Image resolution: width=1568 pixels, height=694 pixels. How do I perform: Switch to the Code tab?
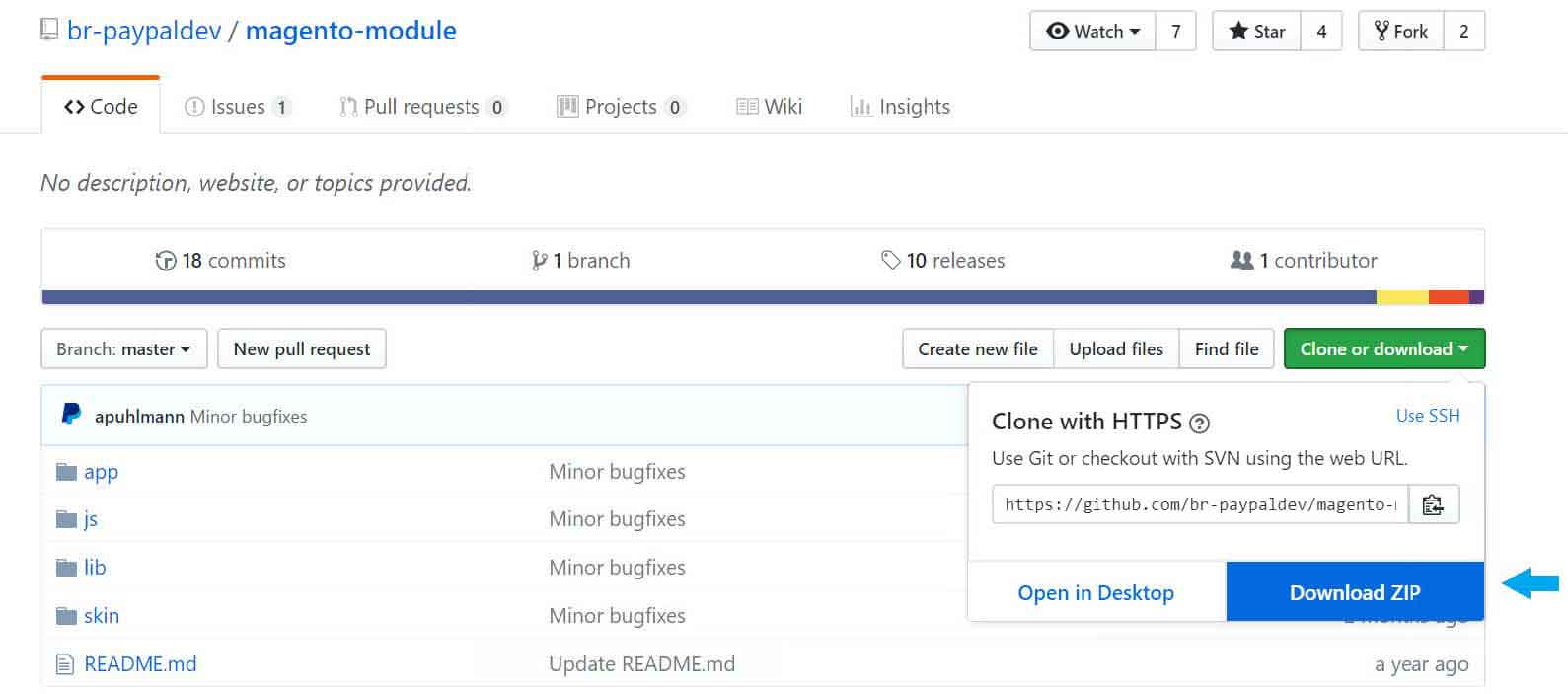pyautogui.click(x=101, y=106)
